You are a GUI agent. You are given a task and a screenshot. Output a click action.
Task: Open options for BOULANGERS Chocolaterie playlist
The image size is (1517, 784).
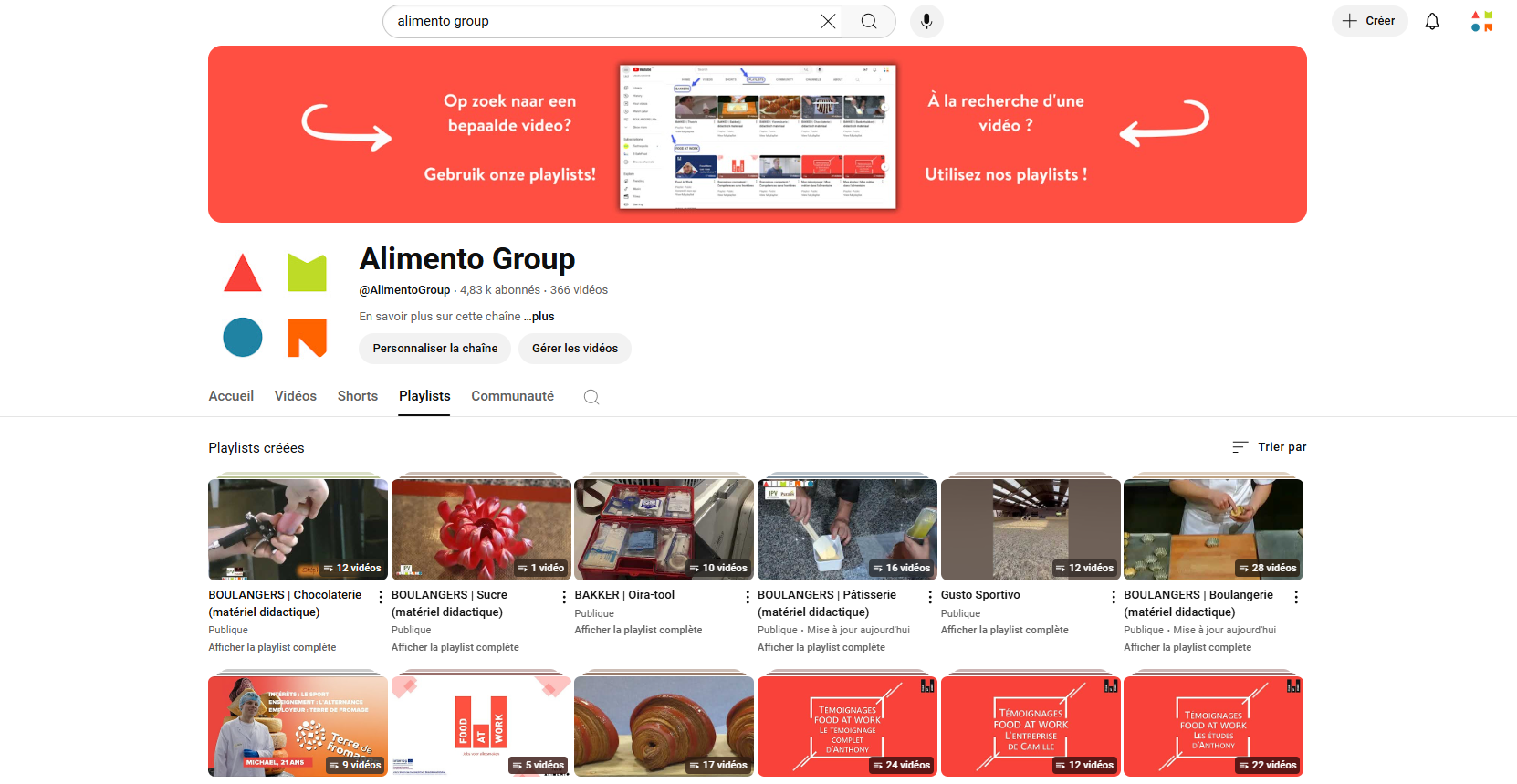coord(381,597)
